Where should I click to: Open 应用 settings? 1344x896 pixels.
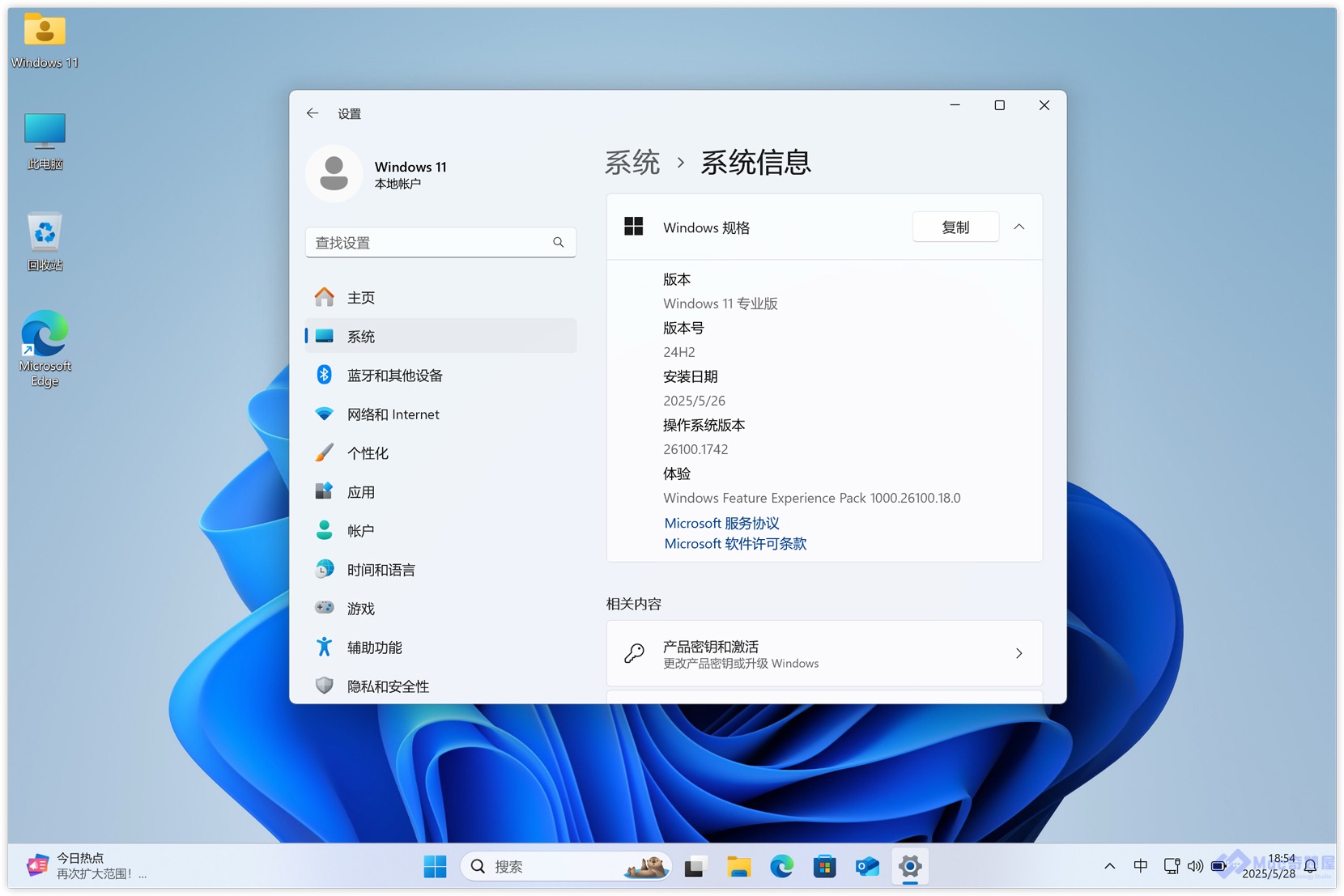(x=440, y=491)
